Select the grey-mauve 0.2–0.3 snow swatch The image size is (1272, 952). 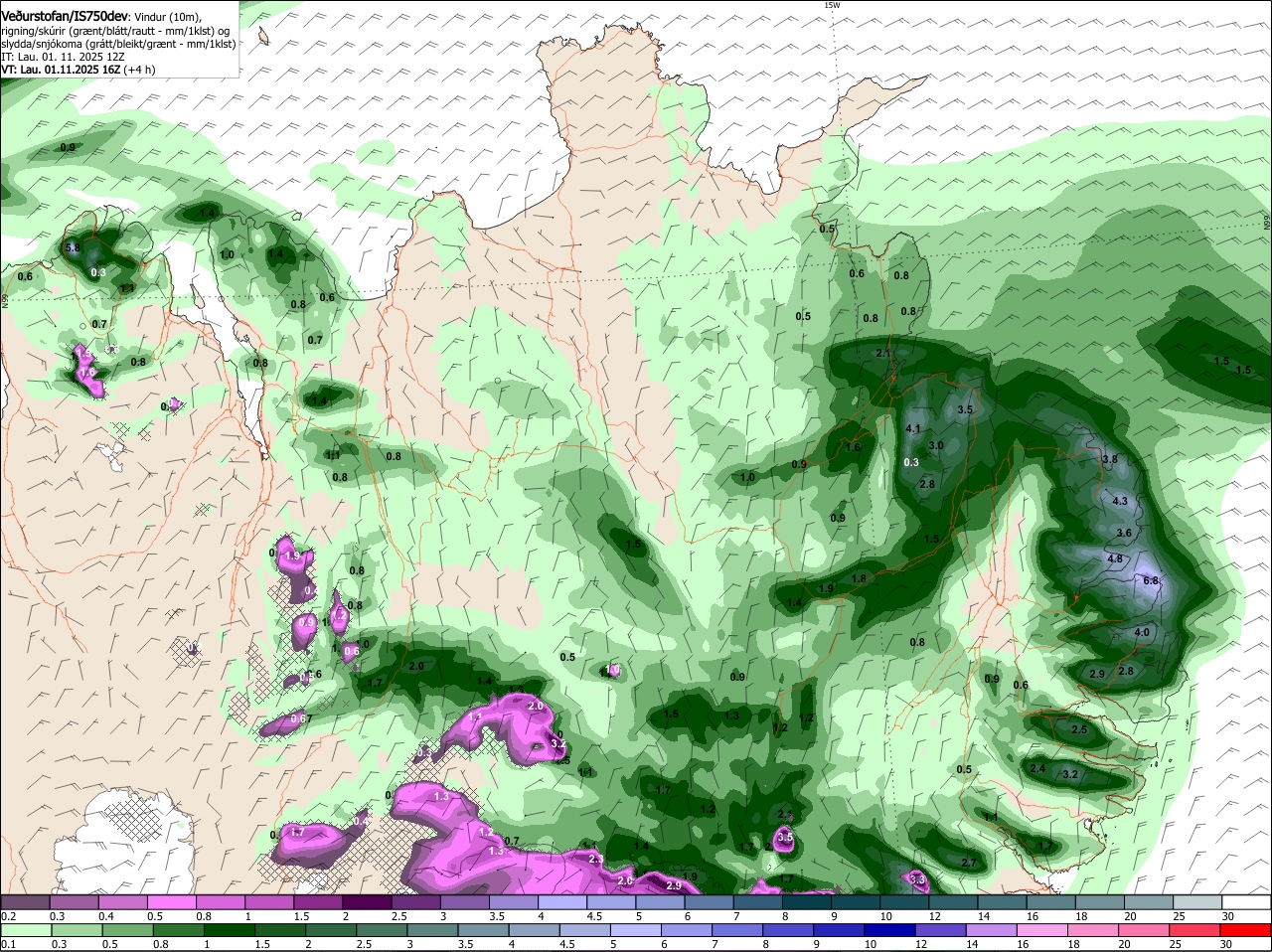(24, 901)
